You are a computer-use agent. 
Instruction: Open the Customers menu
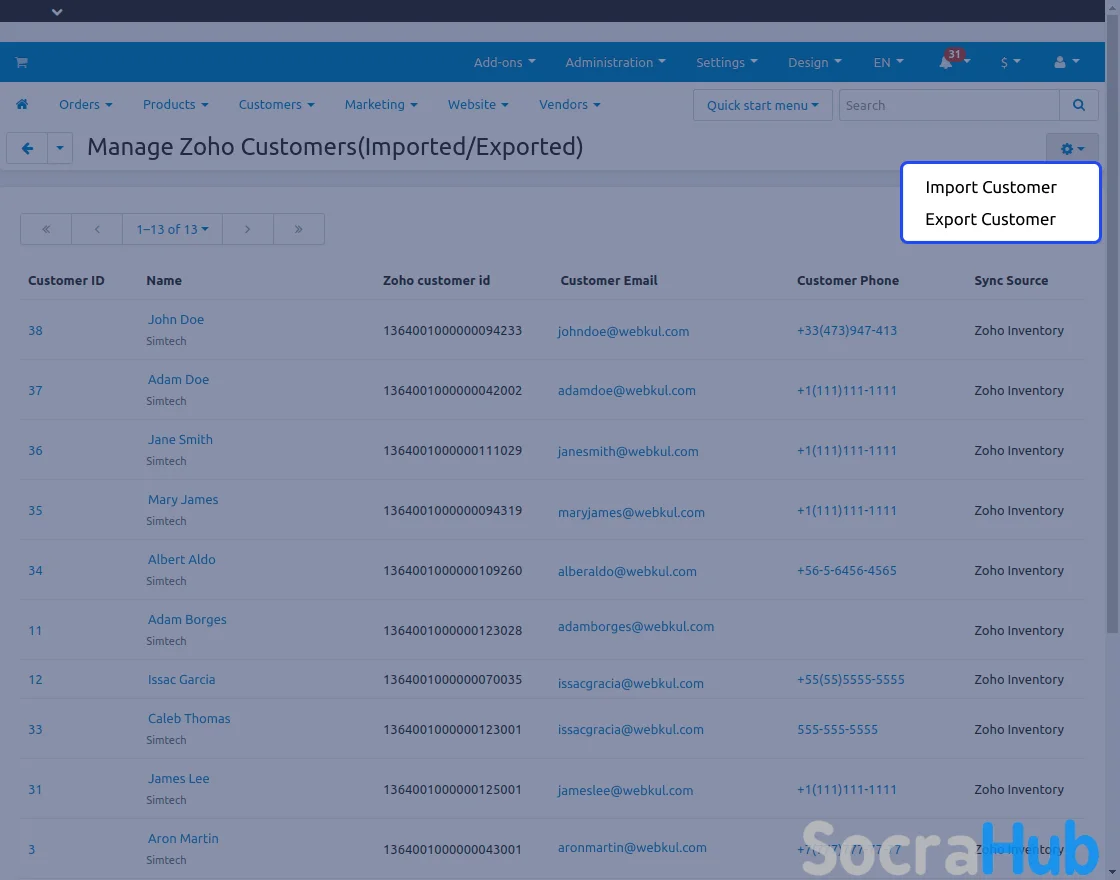[x=276, y=105]
